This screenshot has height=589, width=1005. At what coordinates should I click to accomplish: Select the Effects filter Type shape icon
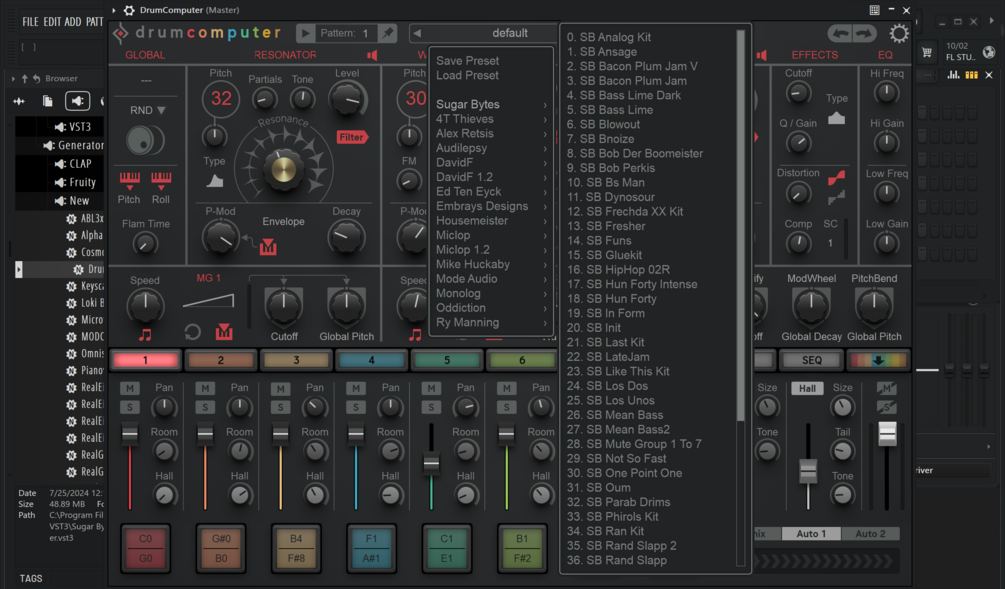(x=836, y=119)
